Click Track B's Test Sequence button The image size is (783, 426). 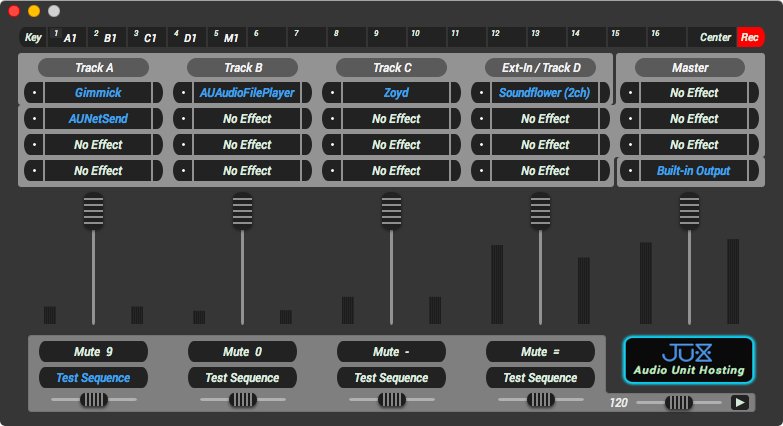click(x=242, y=378)
